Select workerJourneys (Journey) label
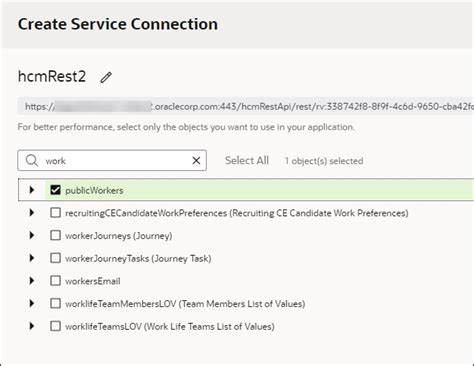 coord(119,236)
